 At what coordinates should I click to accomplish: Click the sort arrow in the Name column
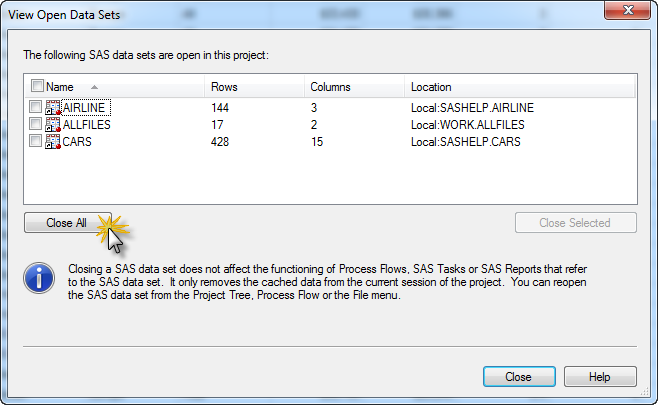coord(94,87)
